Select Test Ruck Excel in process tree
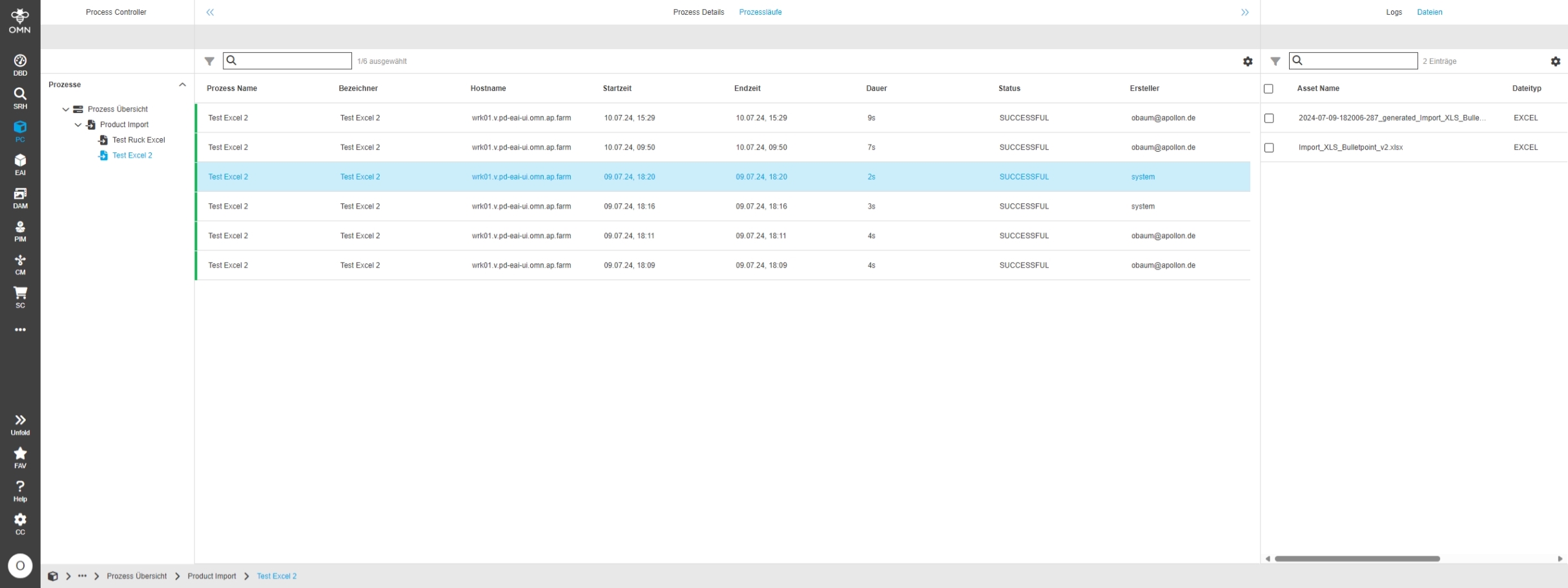 (x=138, y=140)
